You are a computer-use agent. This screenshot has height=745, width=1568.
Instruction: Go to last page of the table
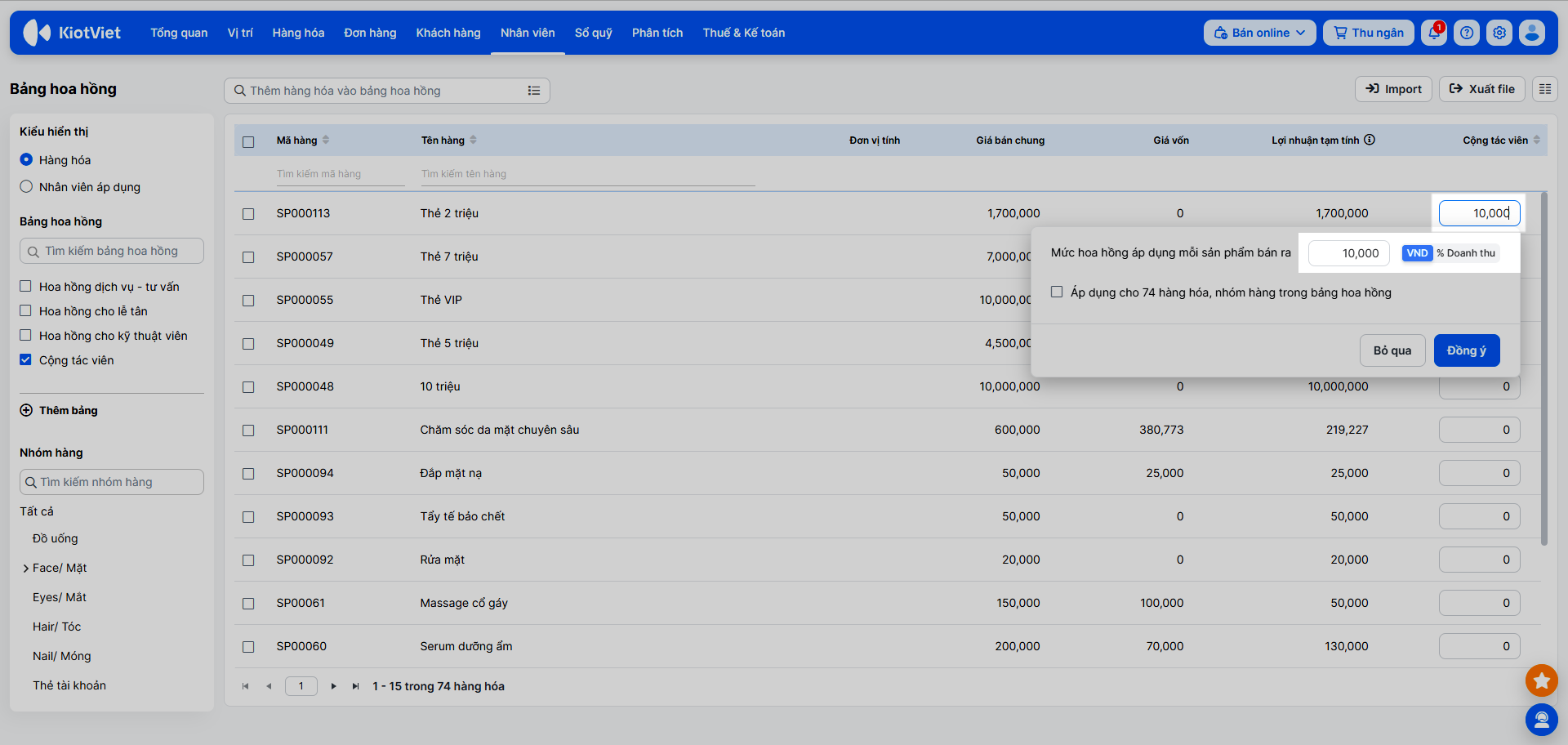(356, 686)
